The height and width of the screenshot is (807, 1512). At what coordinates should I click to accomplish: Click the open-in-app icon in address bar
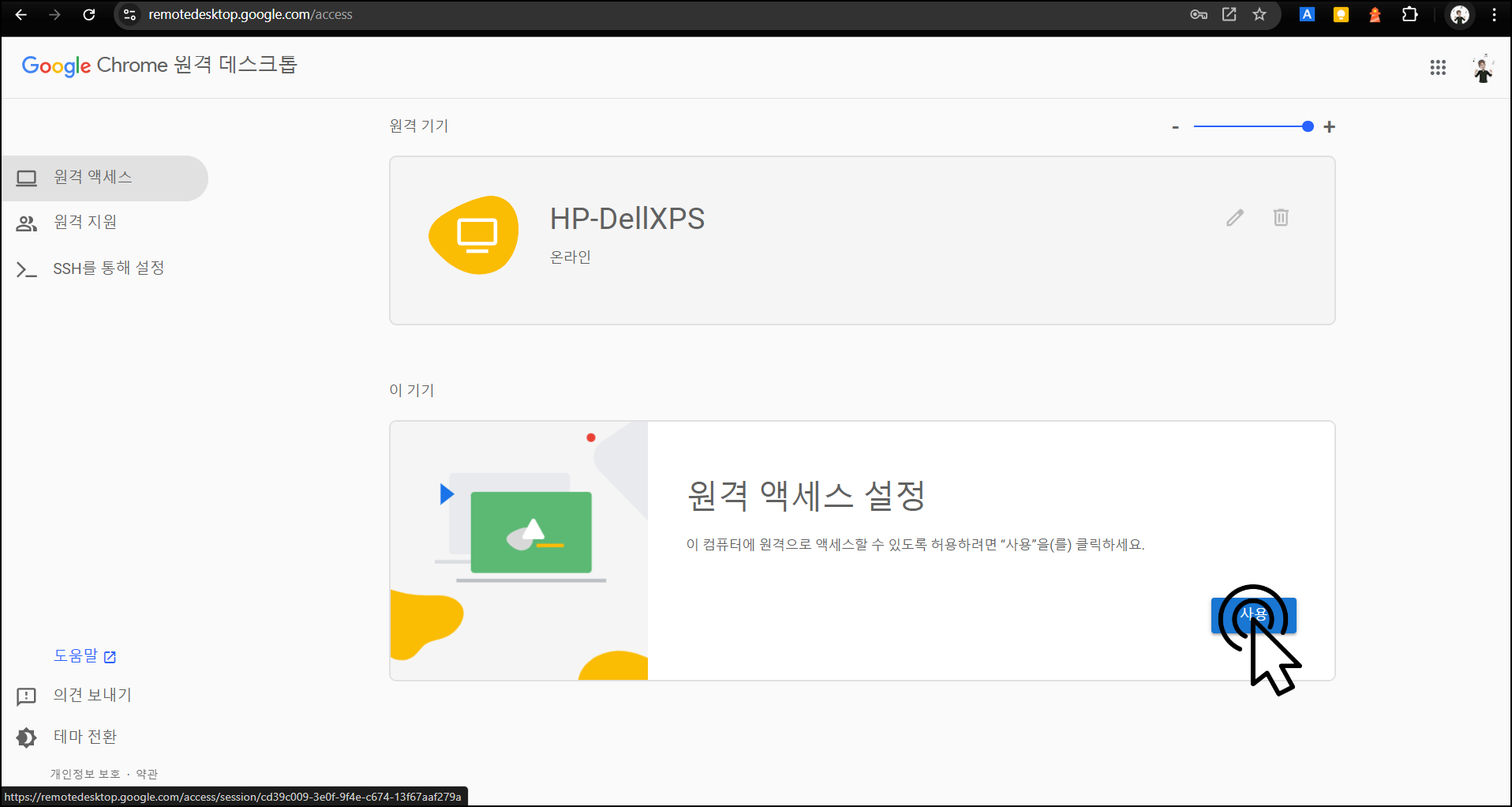click(x=1229, y=14)
